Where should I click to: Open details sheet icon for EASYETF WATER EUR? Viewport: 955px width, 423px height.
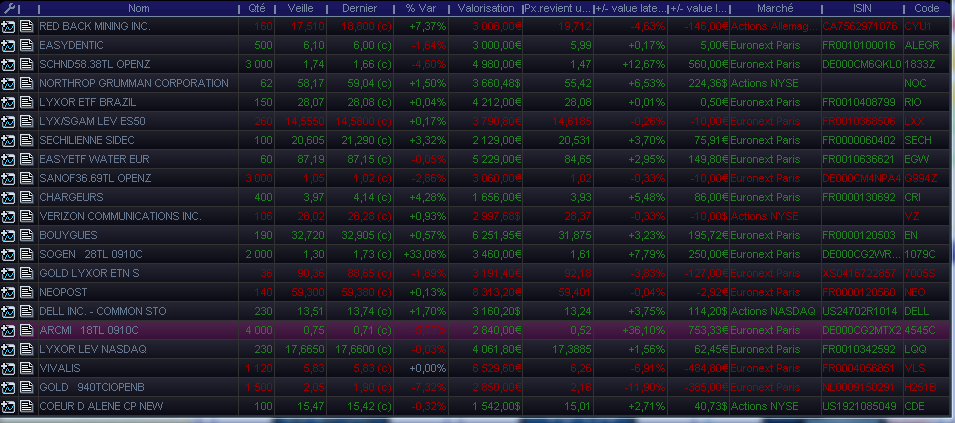26,159
